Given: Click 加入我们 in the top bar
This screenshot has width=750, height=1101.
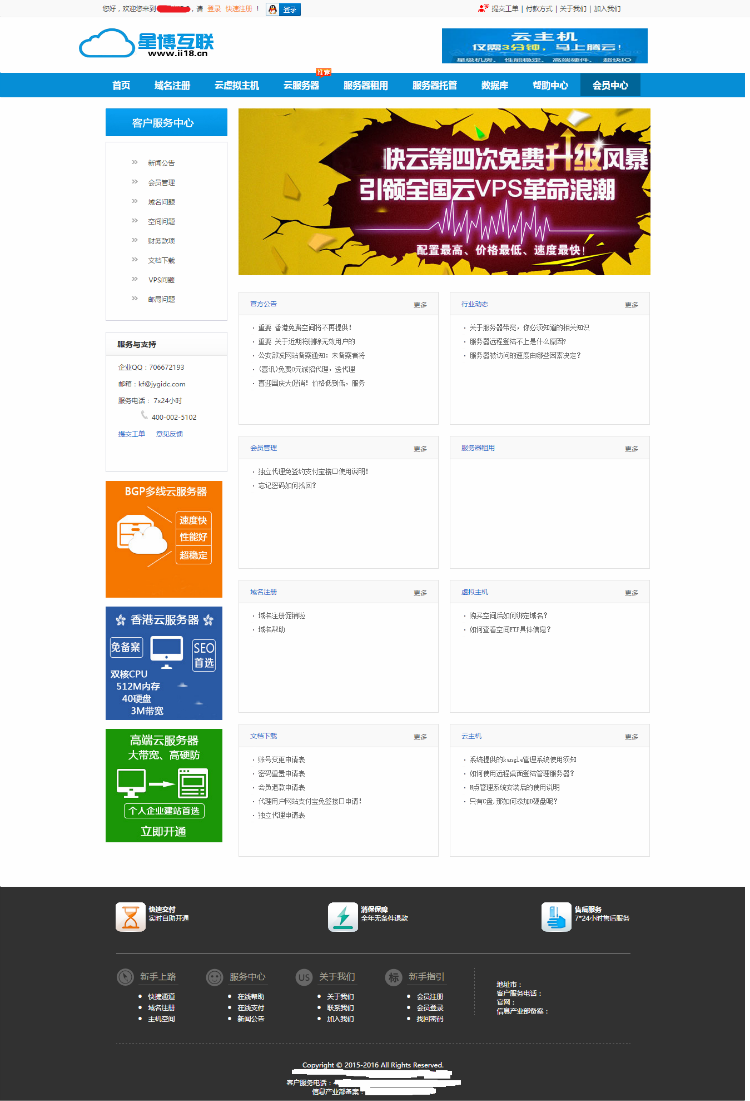Looking at the screenshot, I should coord(607,9).
